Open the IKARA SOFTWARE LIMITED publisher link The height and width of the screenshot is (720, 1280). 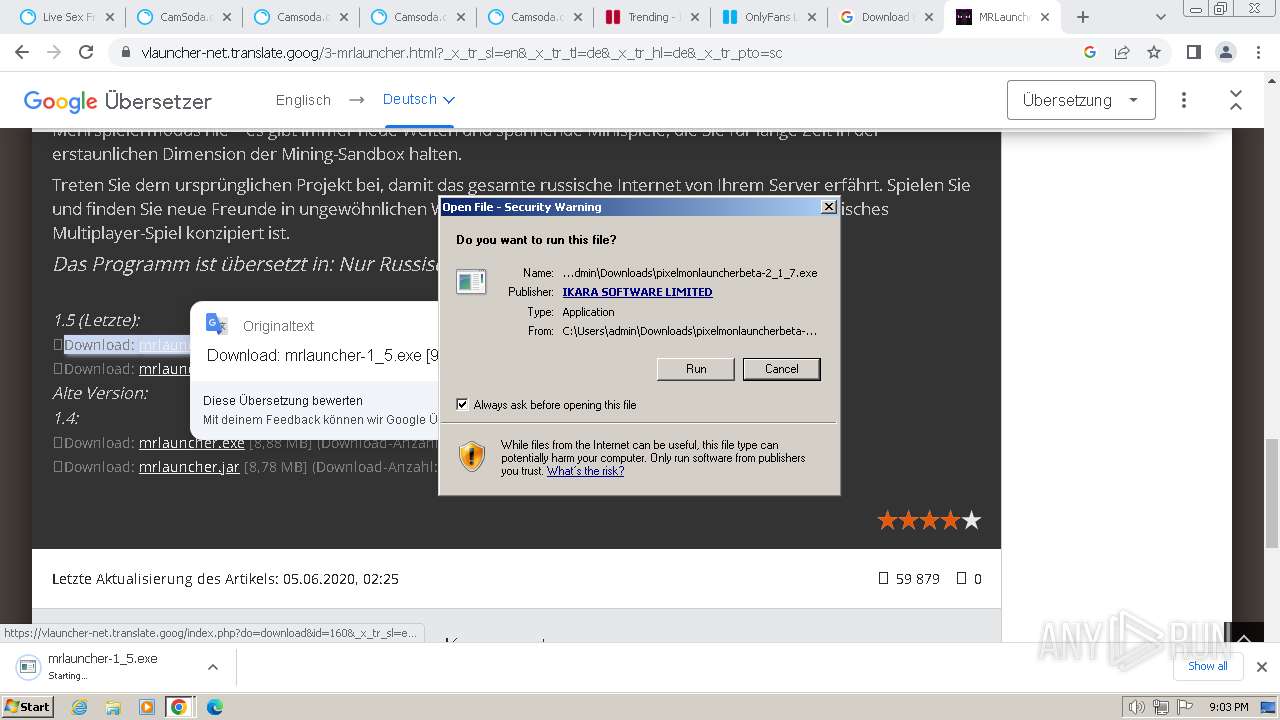[x=637, y=292]
